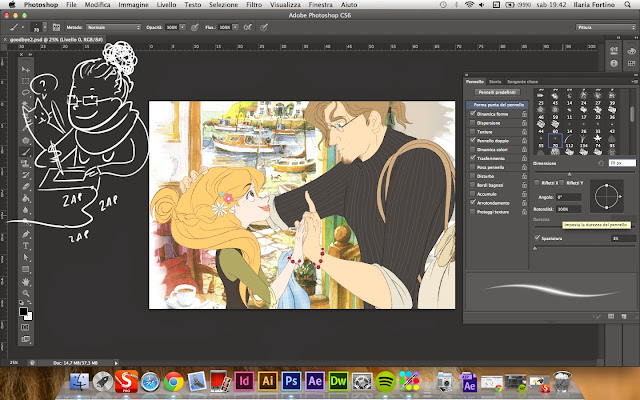
Task: Select the Blur drop tool
Action: 26,210
